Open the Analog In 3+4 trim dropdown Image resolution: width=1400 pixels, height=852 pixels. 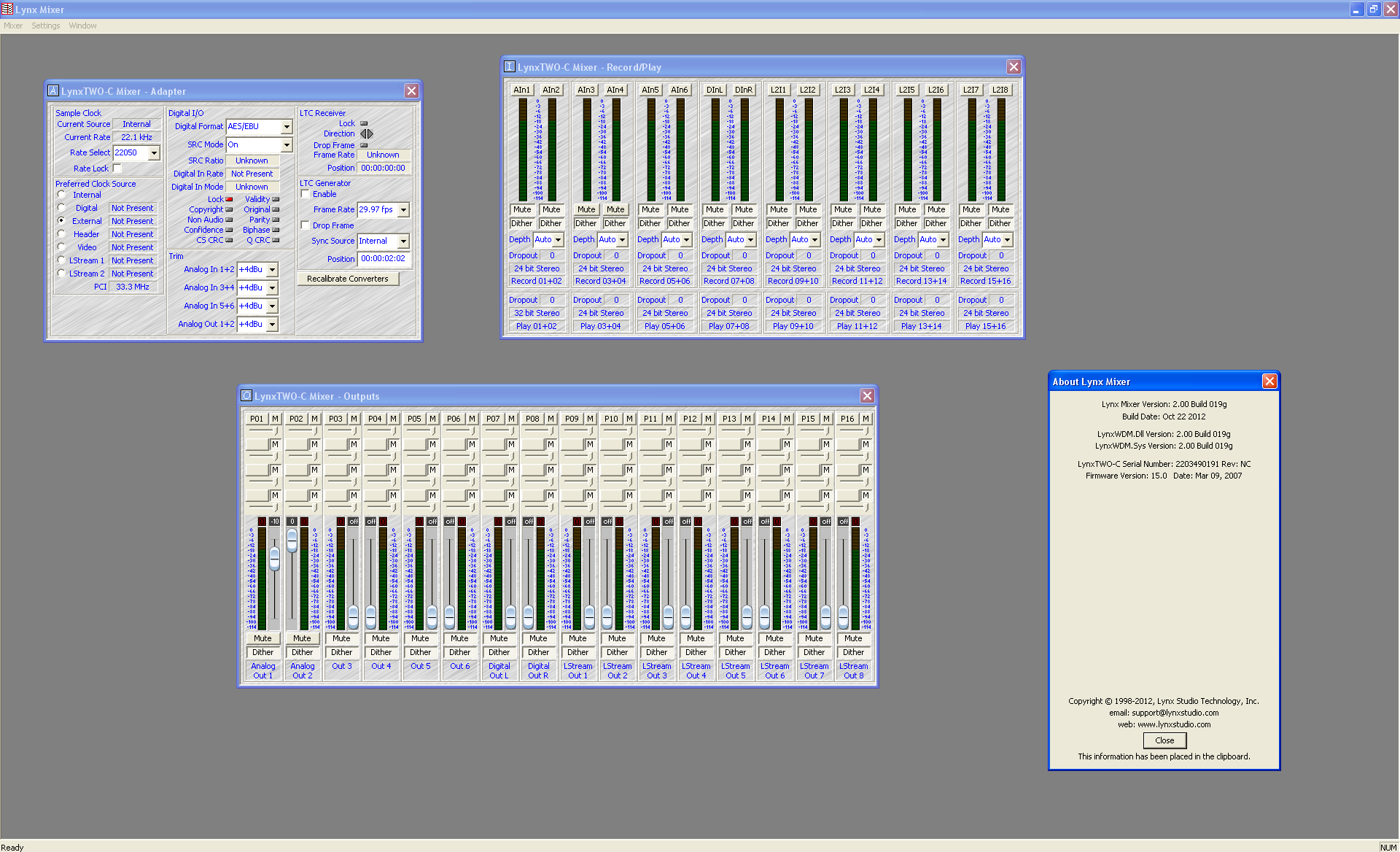(272, 288)
